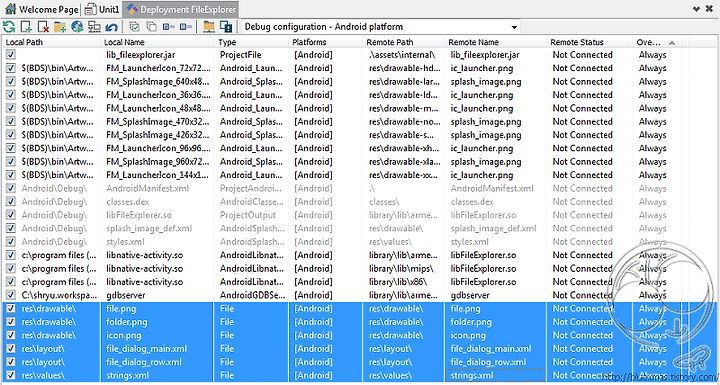Image resolution: width=720 pixels, height=385 pixels.
Task: Select the FM_LauncherIcon_144x1 local name
Action: [x=158, y=175]
